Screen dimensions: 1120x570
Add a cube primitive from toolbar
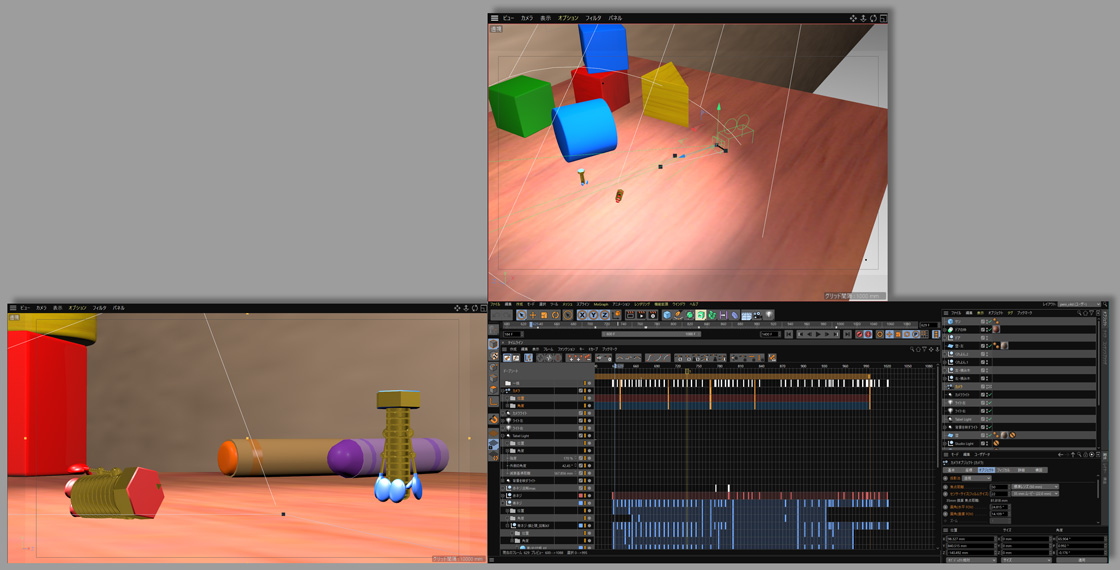(x=667, y=315)
